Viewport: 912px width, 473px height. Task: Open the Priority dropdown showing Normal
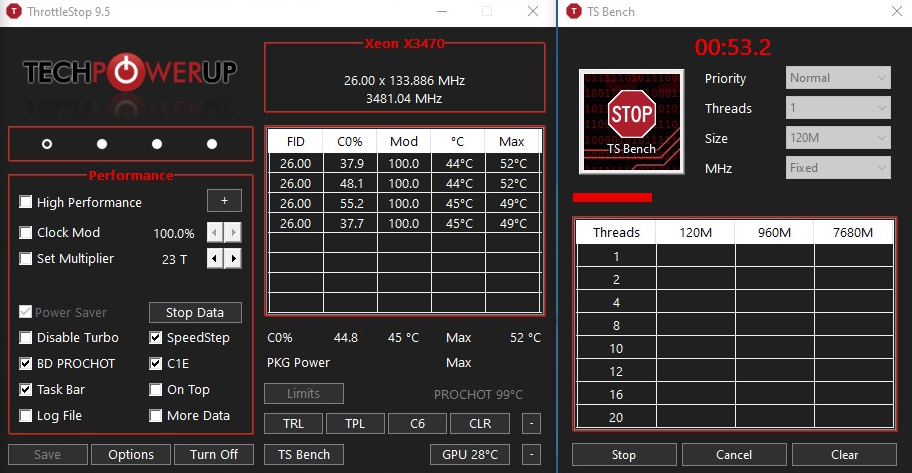point(838,77)
